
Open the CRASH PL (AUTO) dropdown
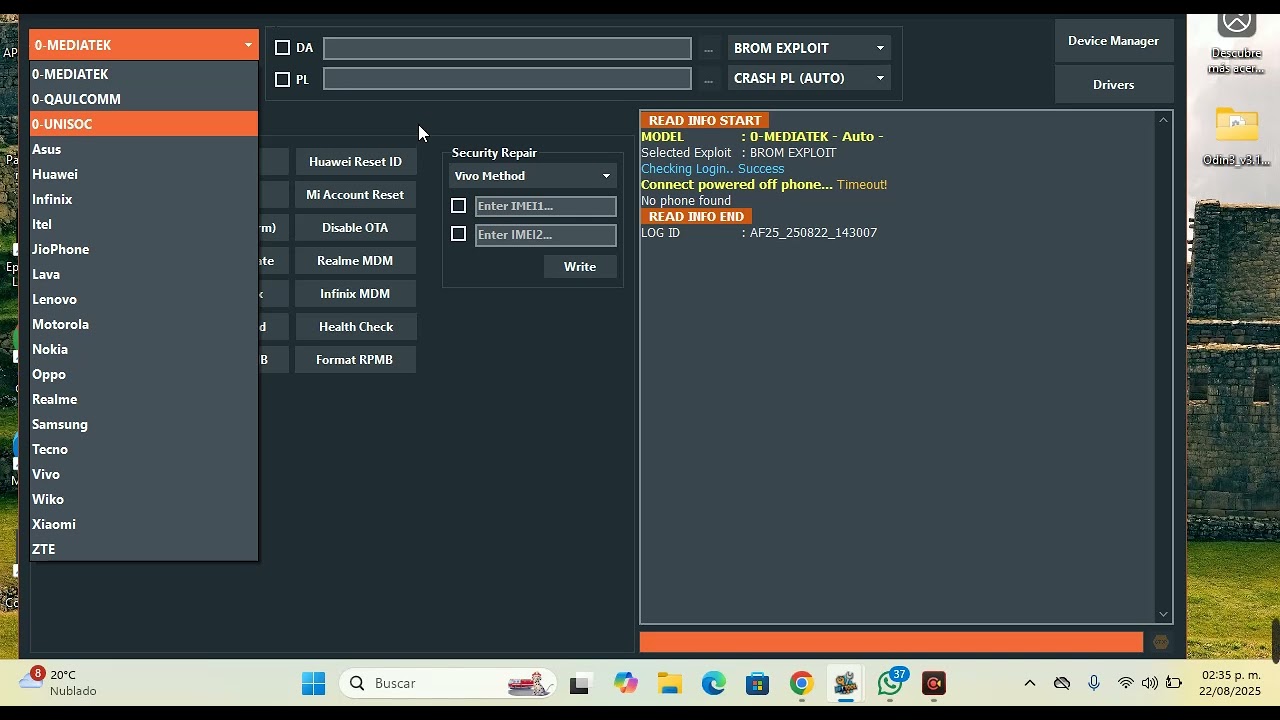click(809, 78)
